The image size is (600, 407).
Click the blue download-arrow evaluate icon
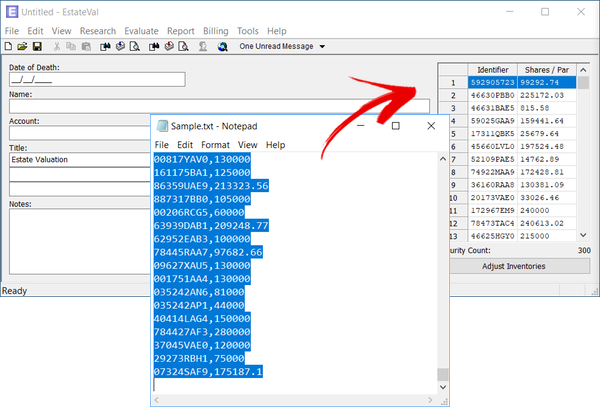click(x=120, y=46)
